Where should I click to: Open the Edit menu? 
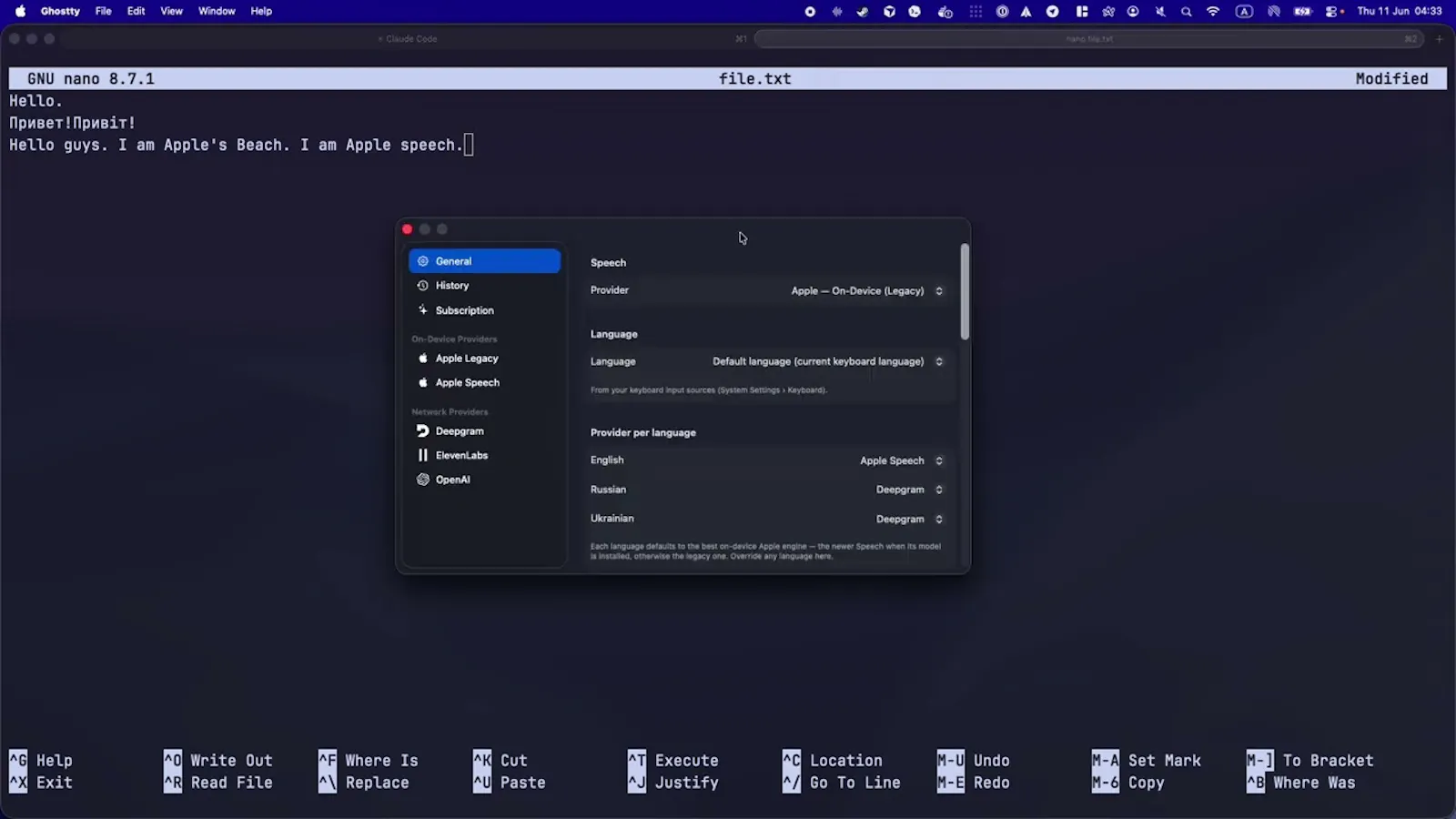[x=136, y=11]
